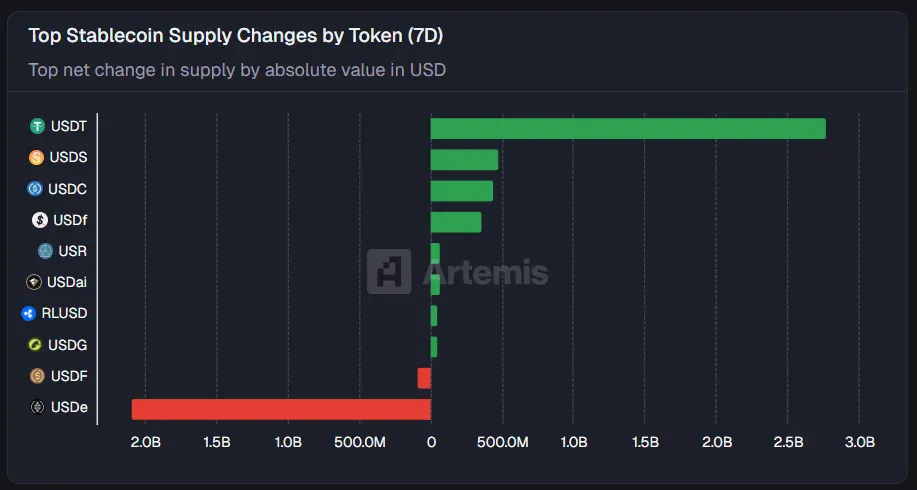Click the USDC token icon
This screenshot has width=917, height=490.
35,188
